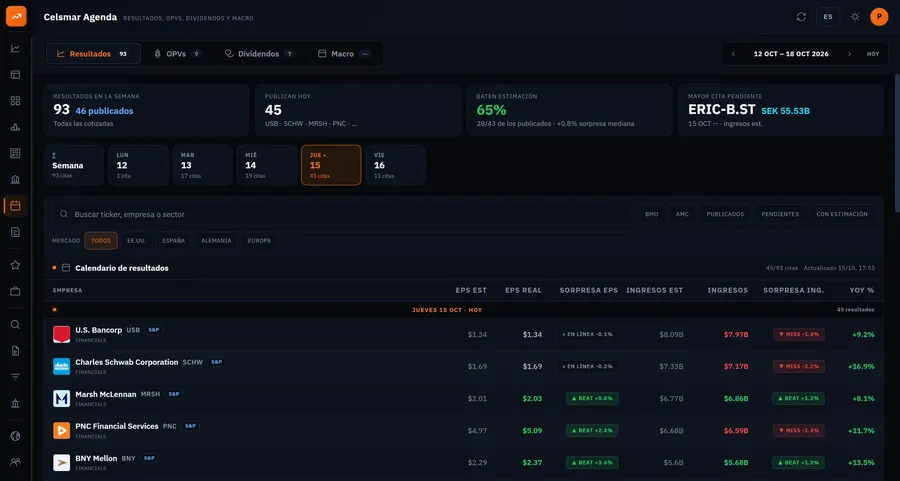Switch to the OPVs tab
Image resolution: width=900 pixels, height=481 pixels.
(x=177, y=54)
